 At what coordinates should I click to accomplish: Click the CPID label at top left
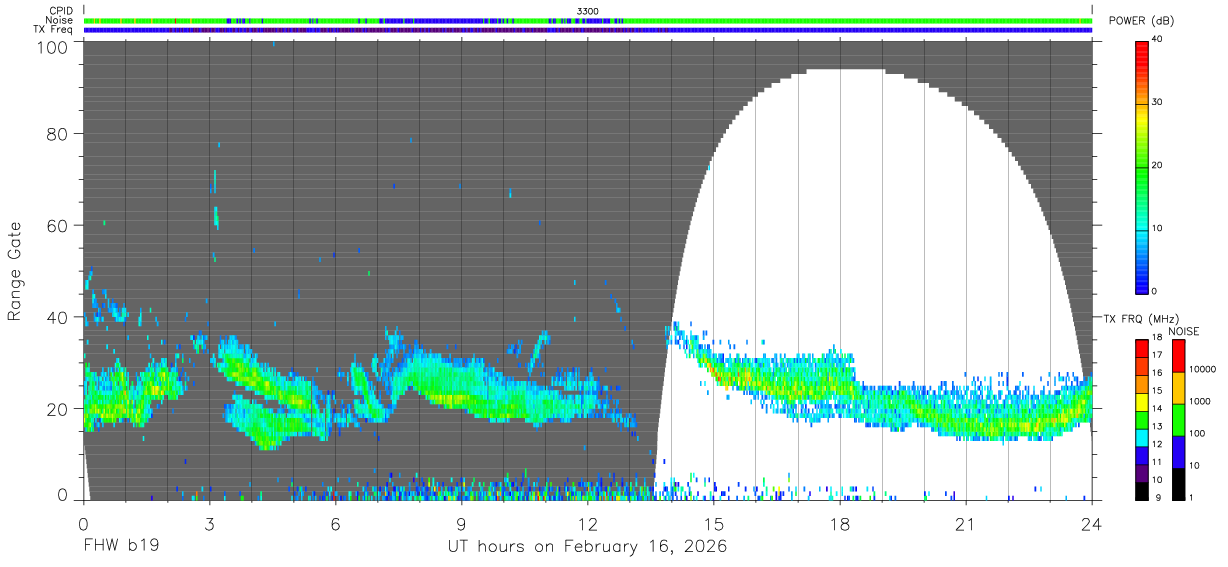(x=61, y=11)
